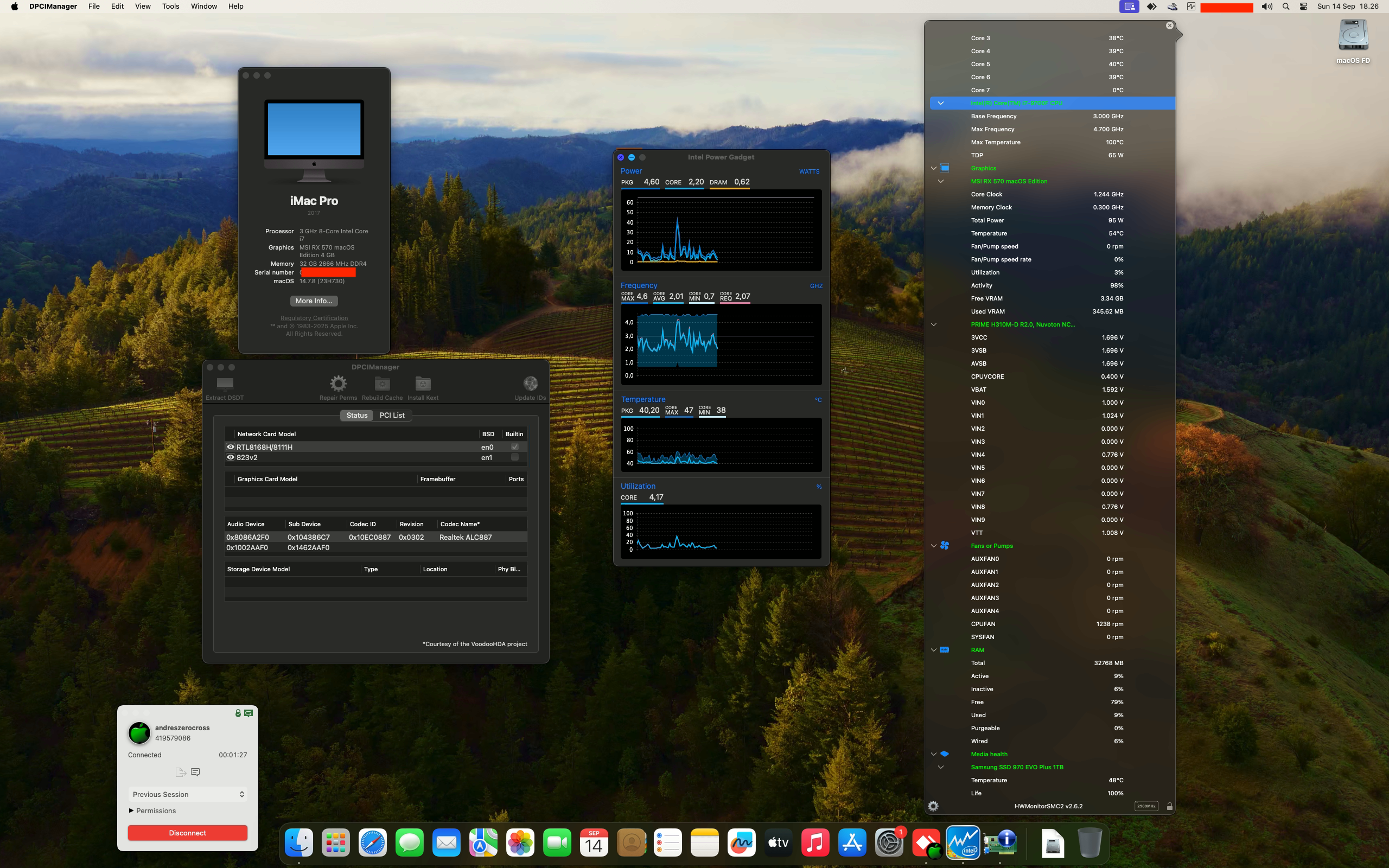Open the Previous Session dropdown
The image size is (1389, 868).
[188, 794]
